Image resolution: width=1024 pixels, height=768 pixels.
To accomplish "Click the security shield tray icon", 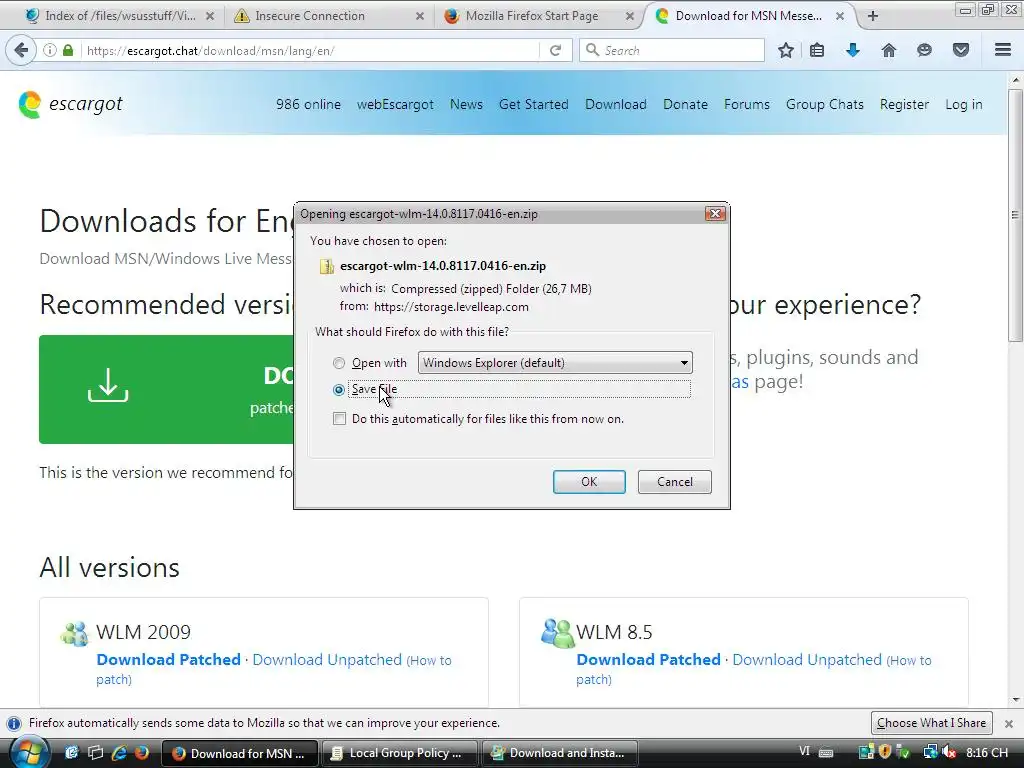I will pyautogui.click(x=885, y=752).
